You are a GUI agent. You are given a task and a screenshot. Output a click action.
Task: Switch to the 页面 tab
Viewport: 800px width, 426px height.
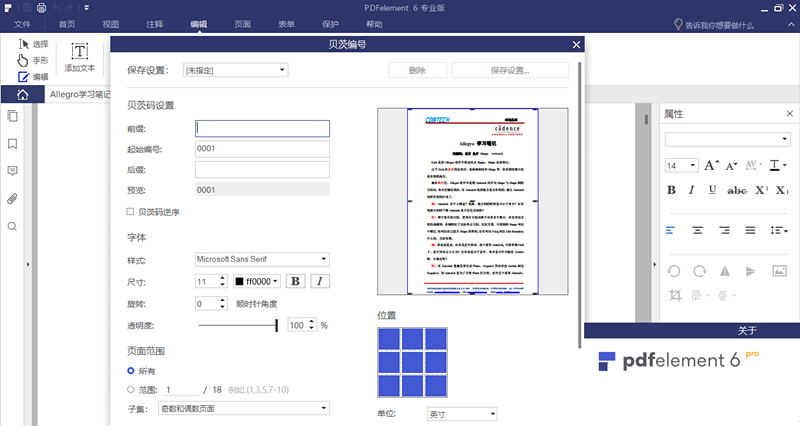point(242,24)
